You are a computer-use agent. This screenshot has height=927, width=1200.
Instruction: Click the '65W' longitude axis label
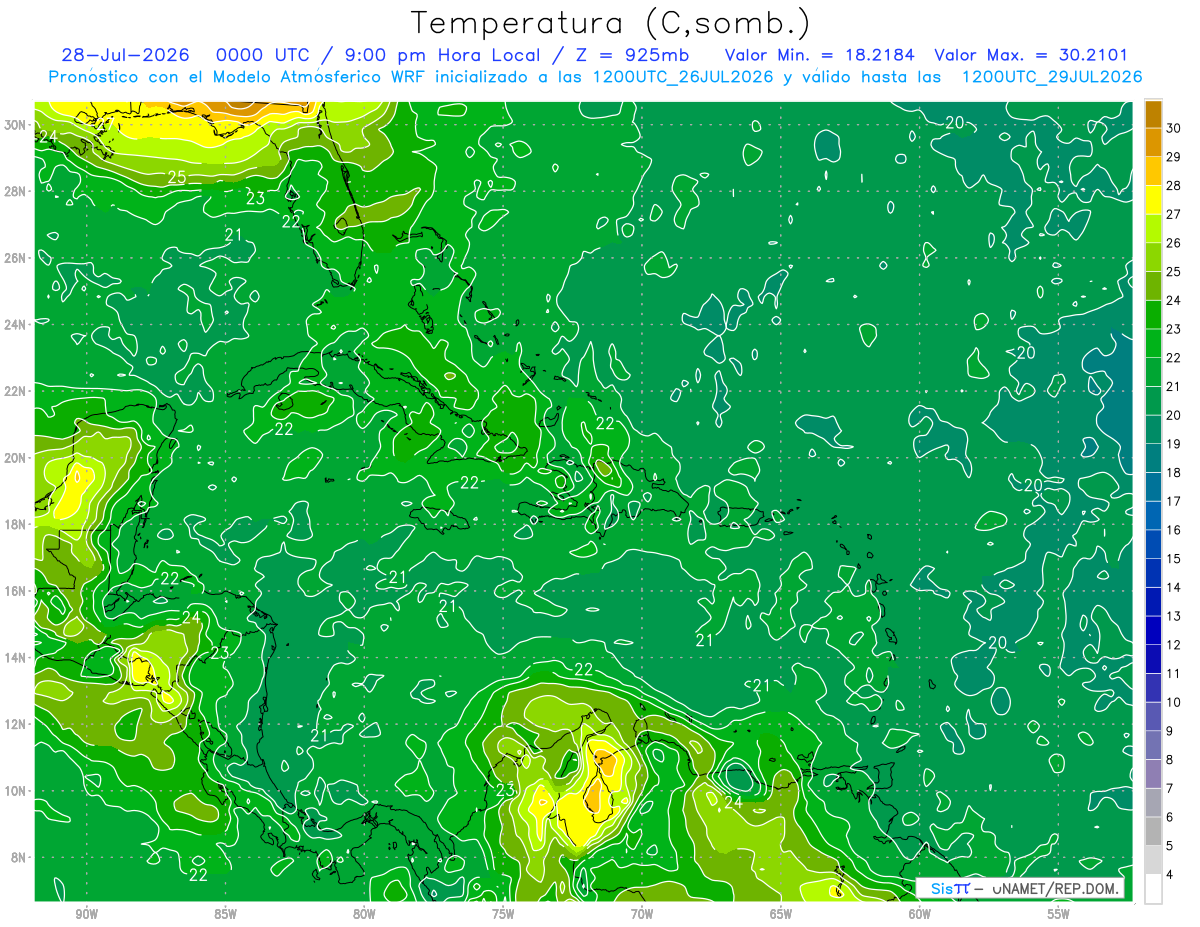coord(781,914)
